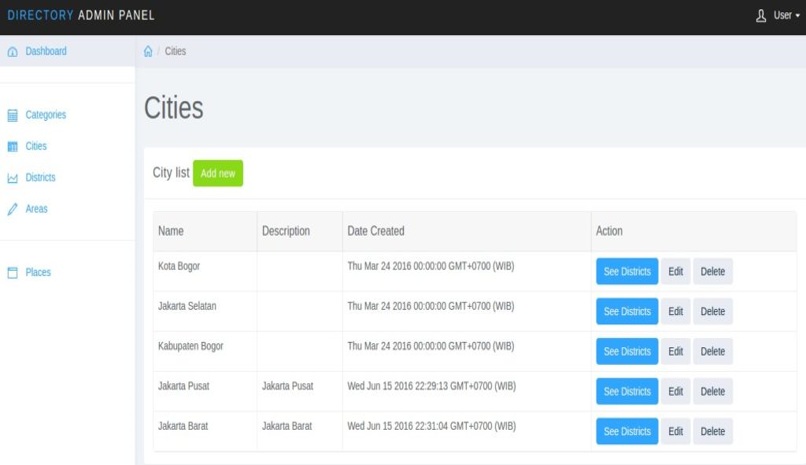The height and width of the screenshot is (465, 806).
Task: Delete the Jakarta Barat row
Action: (x=712, y=432)
